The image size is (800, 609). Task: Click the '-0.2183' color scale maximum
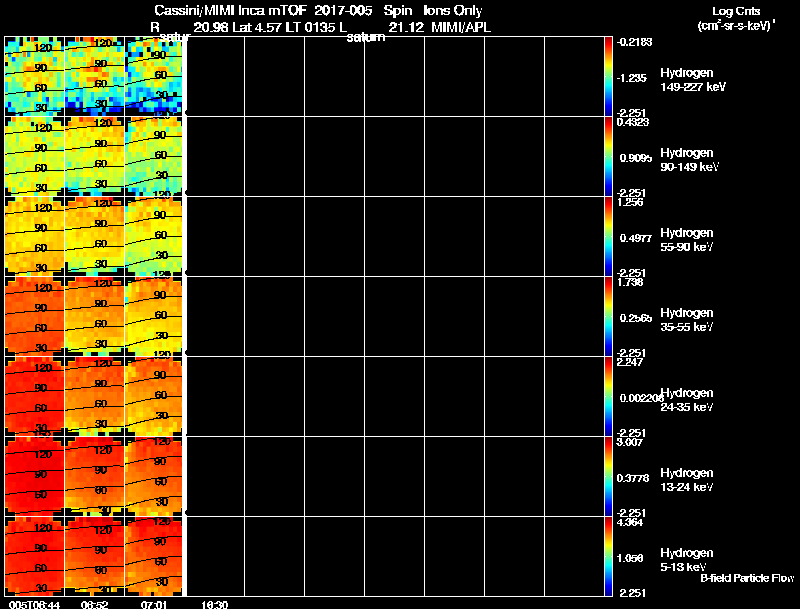tap(634, 42)
